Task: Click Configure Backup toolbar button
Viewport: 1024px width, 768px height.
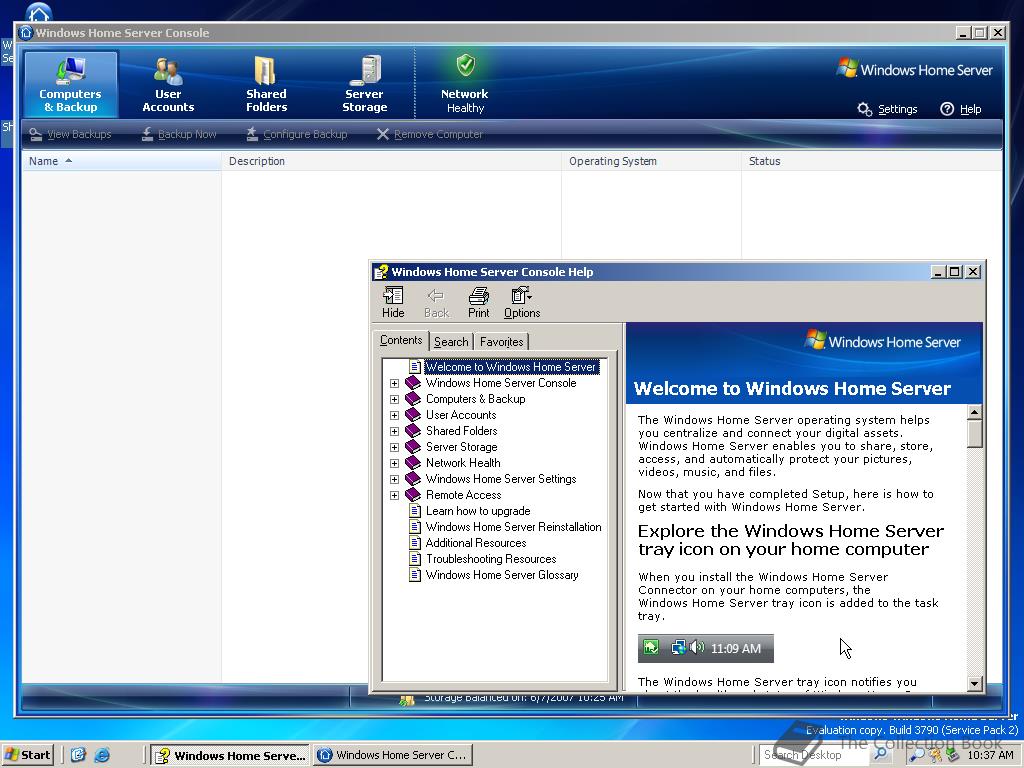Action: (x=297, y=134)
